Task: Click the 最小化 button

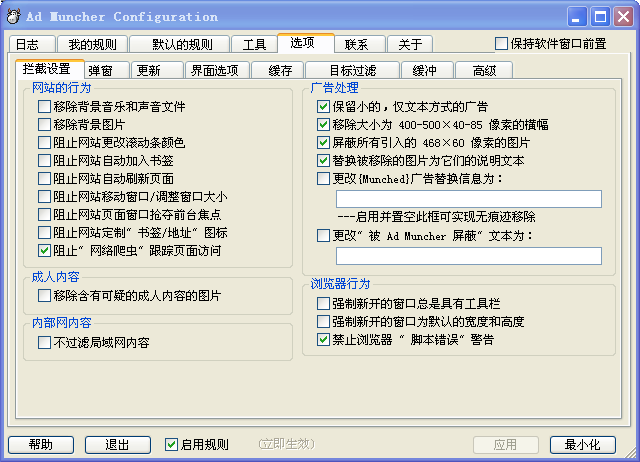Action: [x=582, y=445]
